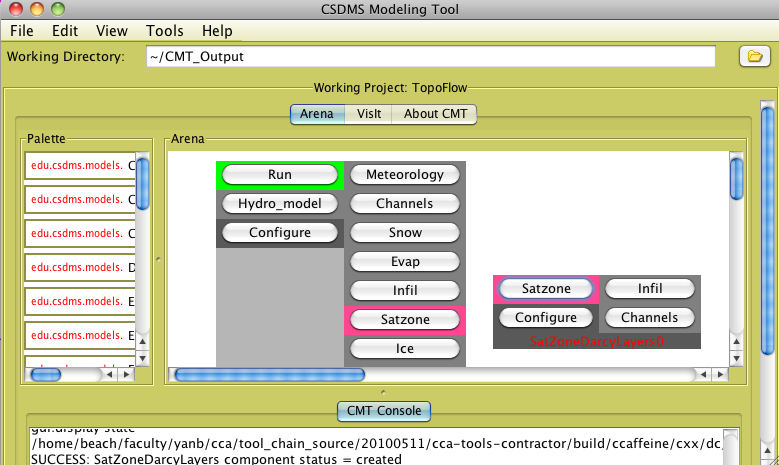Open the CMT Console button

384,411
